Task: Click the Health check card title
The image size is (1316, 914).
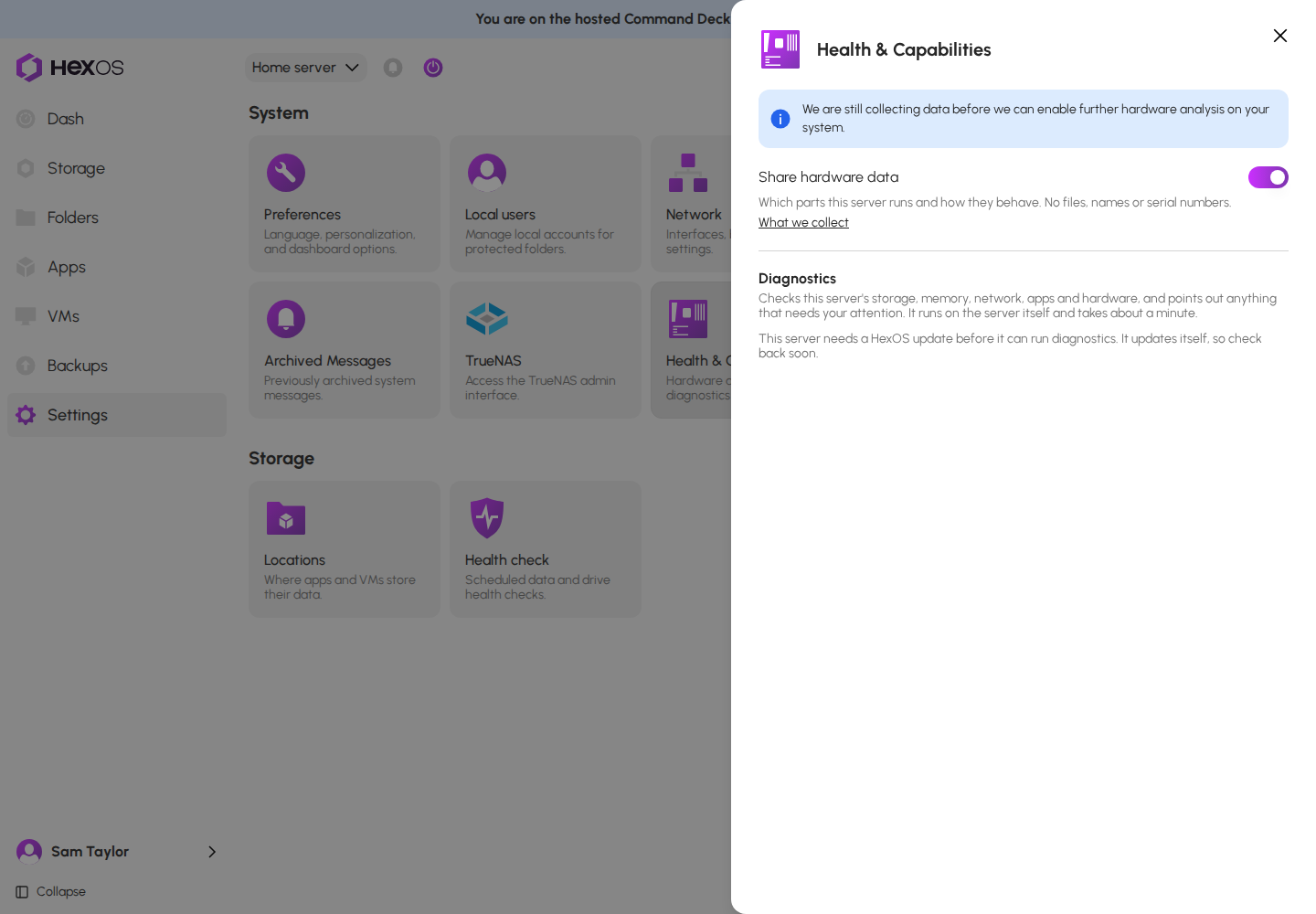Action: [507, 560]
